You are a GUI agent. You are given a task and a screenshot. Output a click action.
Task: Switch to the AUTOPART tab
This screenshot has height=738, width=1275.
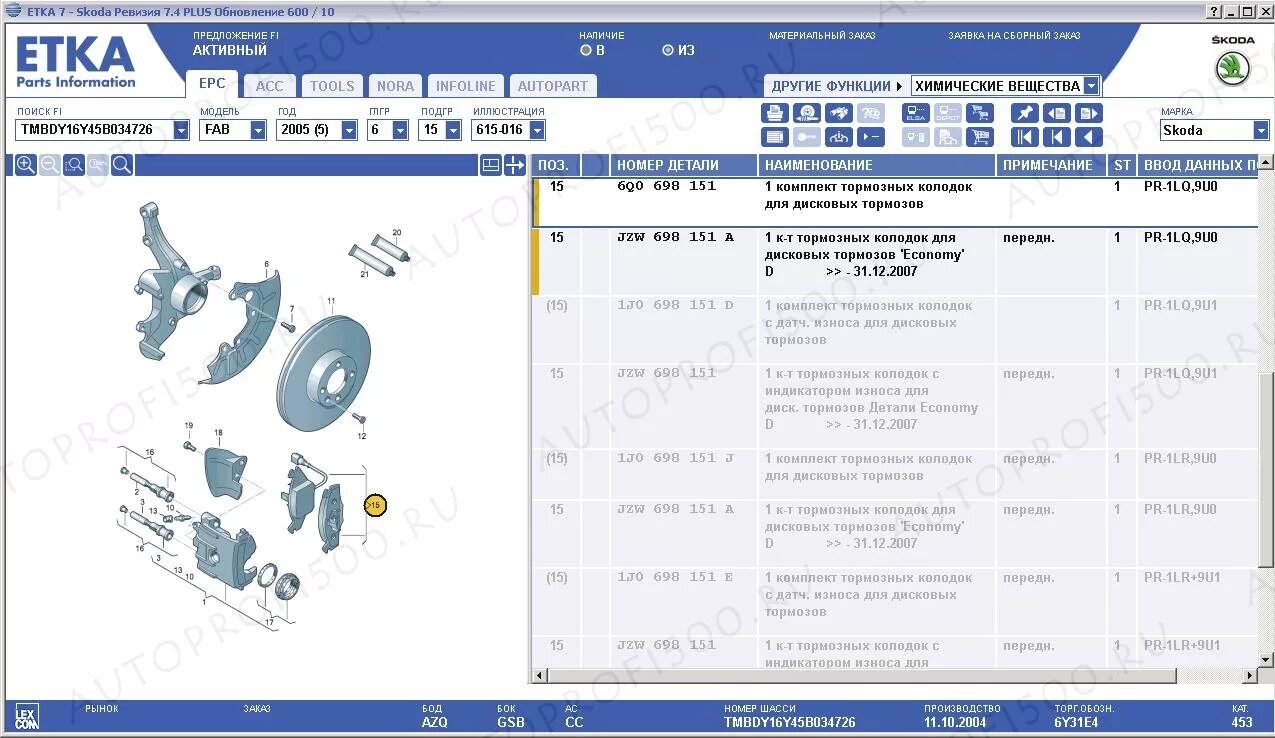(553, 86)
